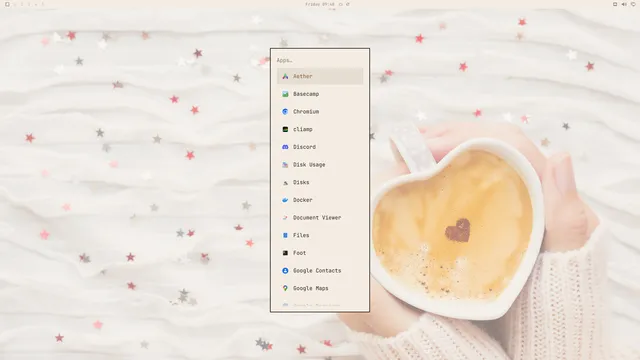Launch Google Maps
640x360 pixels.
(320, 288)
